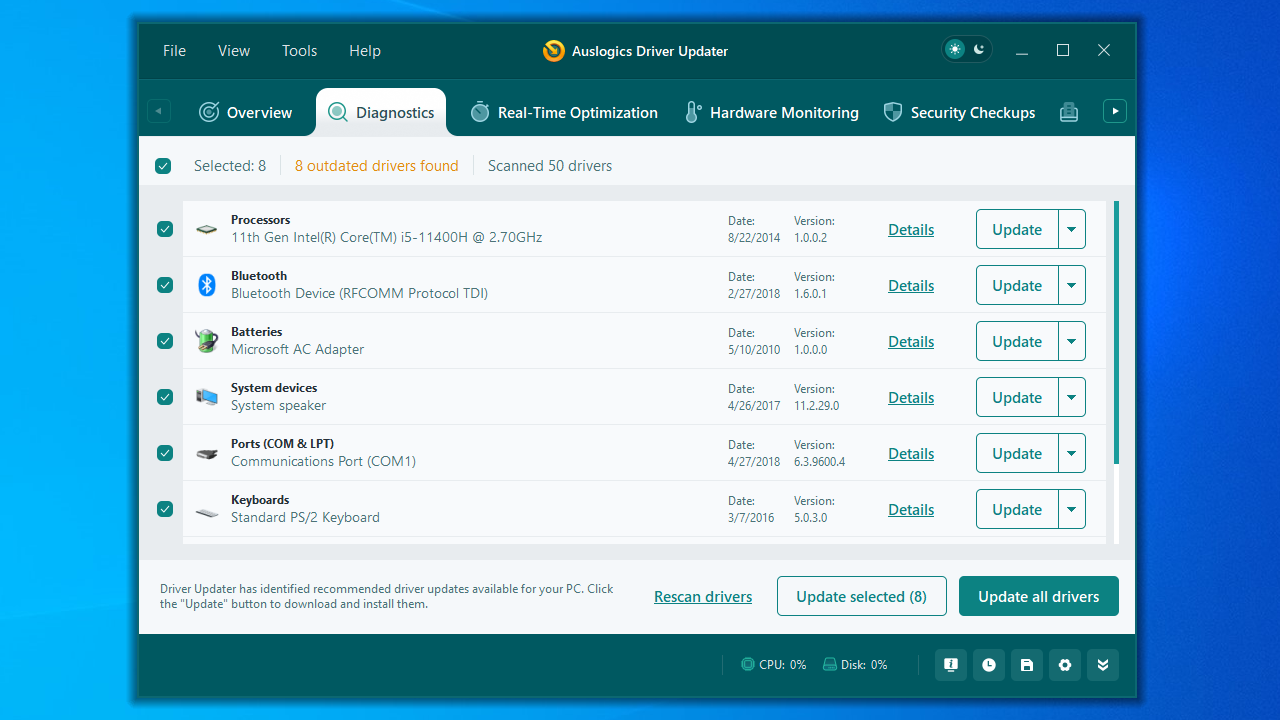The width and height of the screenshot is (1280, 720).
Task: Expand Update dropdown arrow for Batteries
Action: [x=1071, y=341]
